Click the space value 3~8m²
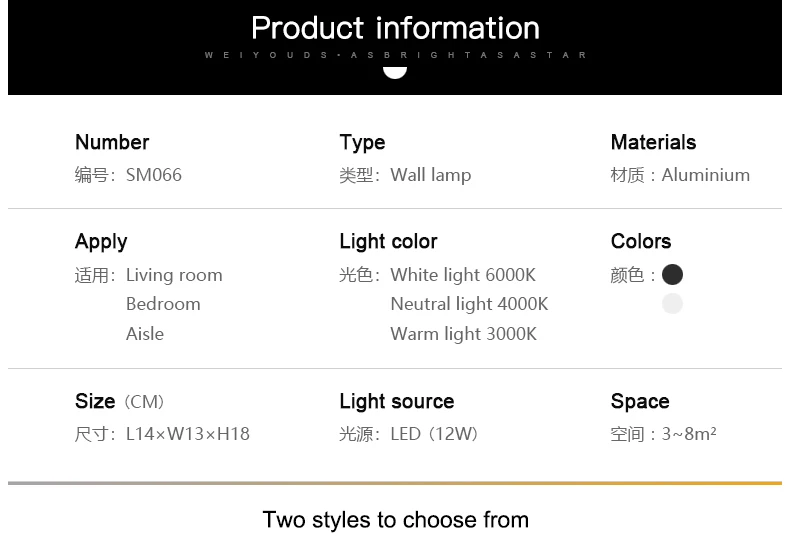The image size is (790, 558). 689,434
